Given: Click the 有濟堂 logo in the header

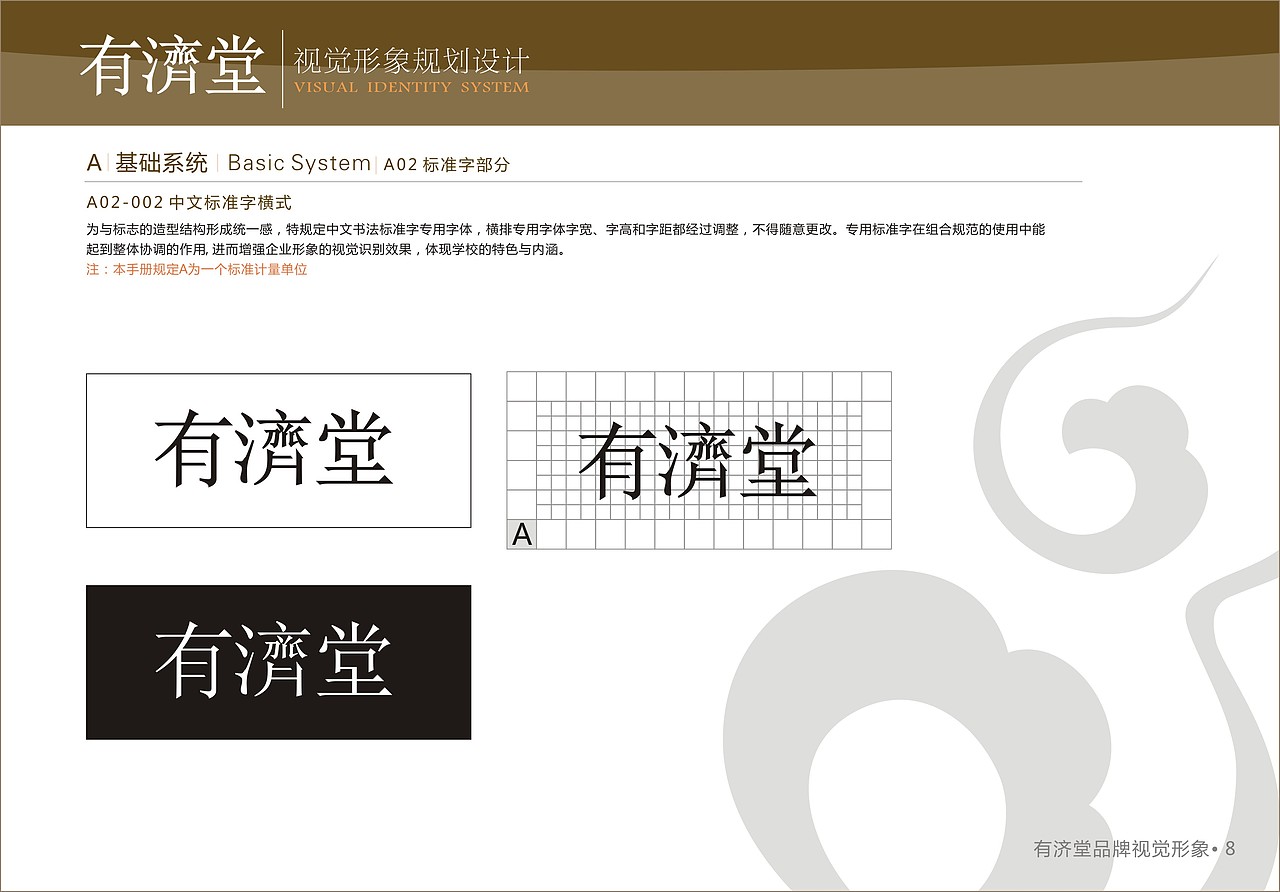Looking at the screenshot, I should 173,68.
